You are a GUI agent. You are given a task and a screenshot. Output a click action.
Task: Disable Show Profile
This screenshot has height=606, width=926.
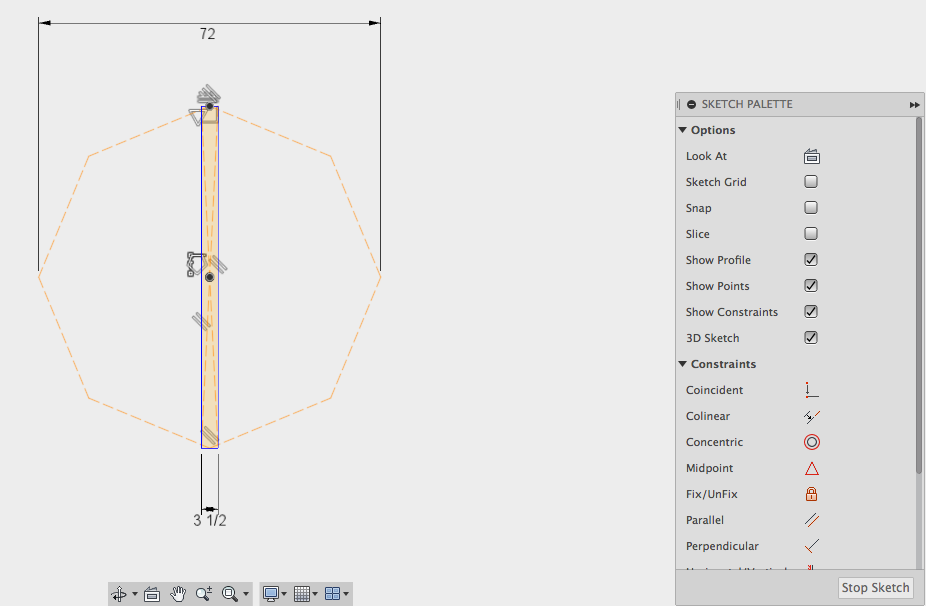811,259
